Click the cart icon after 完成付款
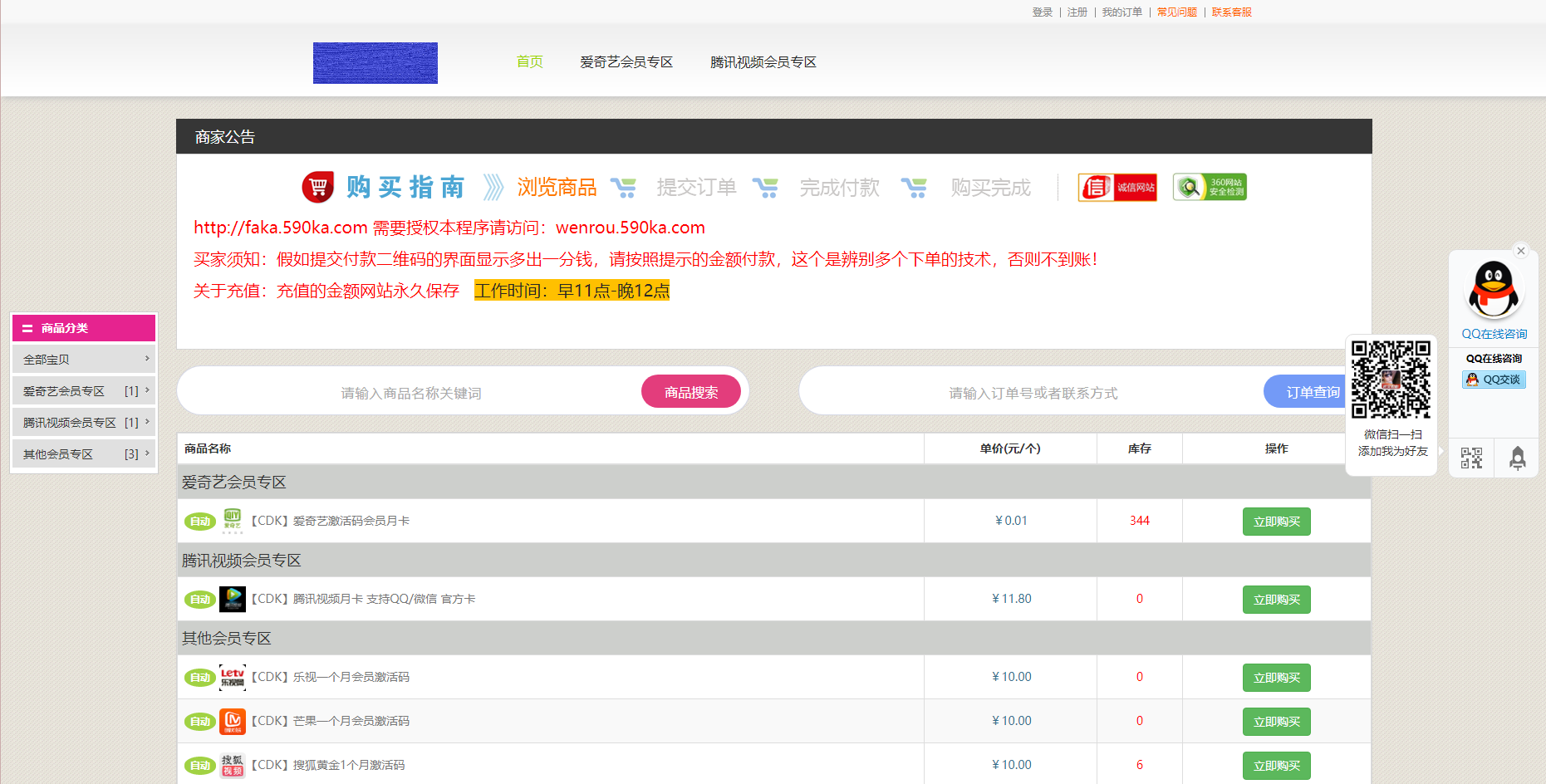This screenshot has height=784, width=1546. click(914, 188)
